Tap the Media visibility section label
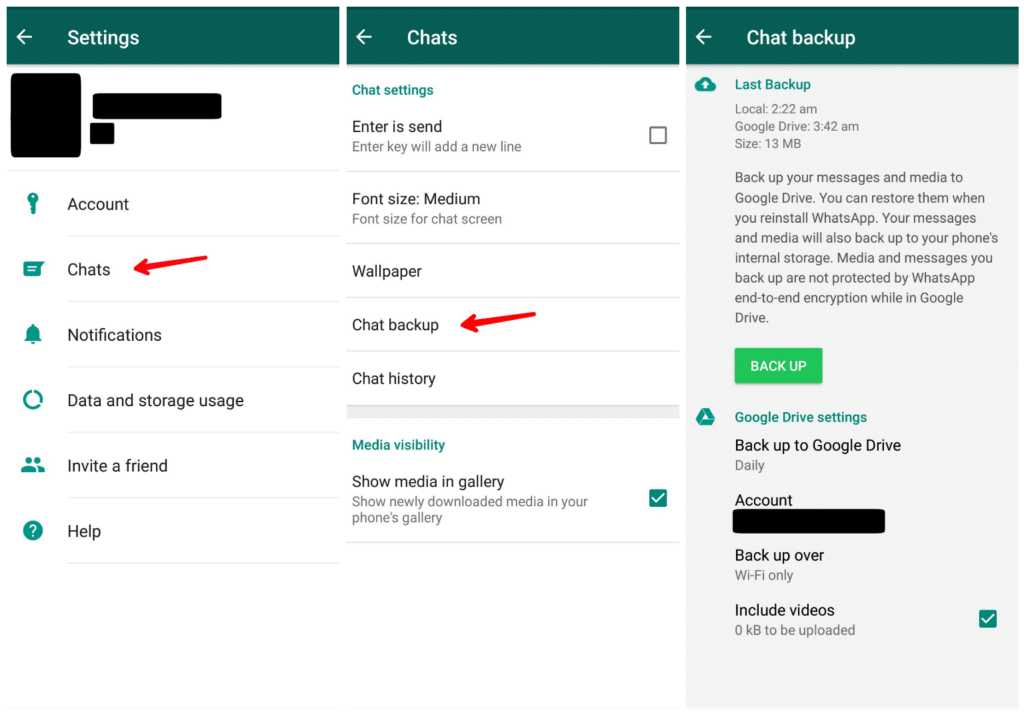 click(398, 445)
